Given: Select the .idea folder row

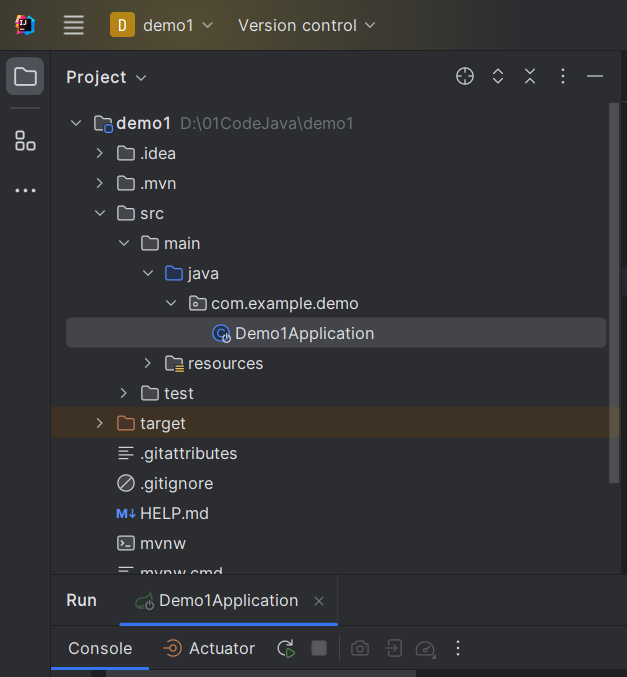Looking at the screenshot, I should coord(336,153).
